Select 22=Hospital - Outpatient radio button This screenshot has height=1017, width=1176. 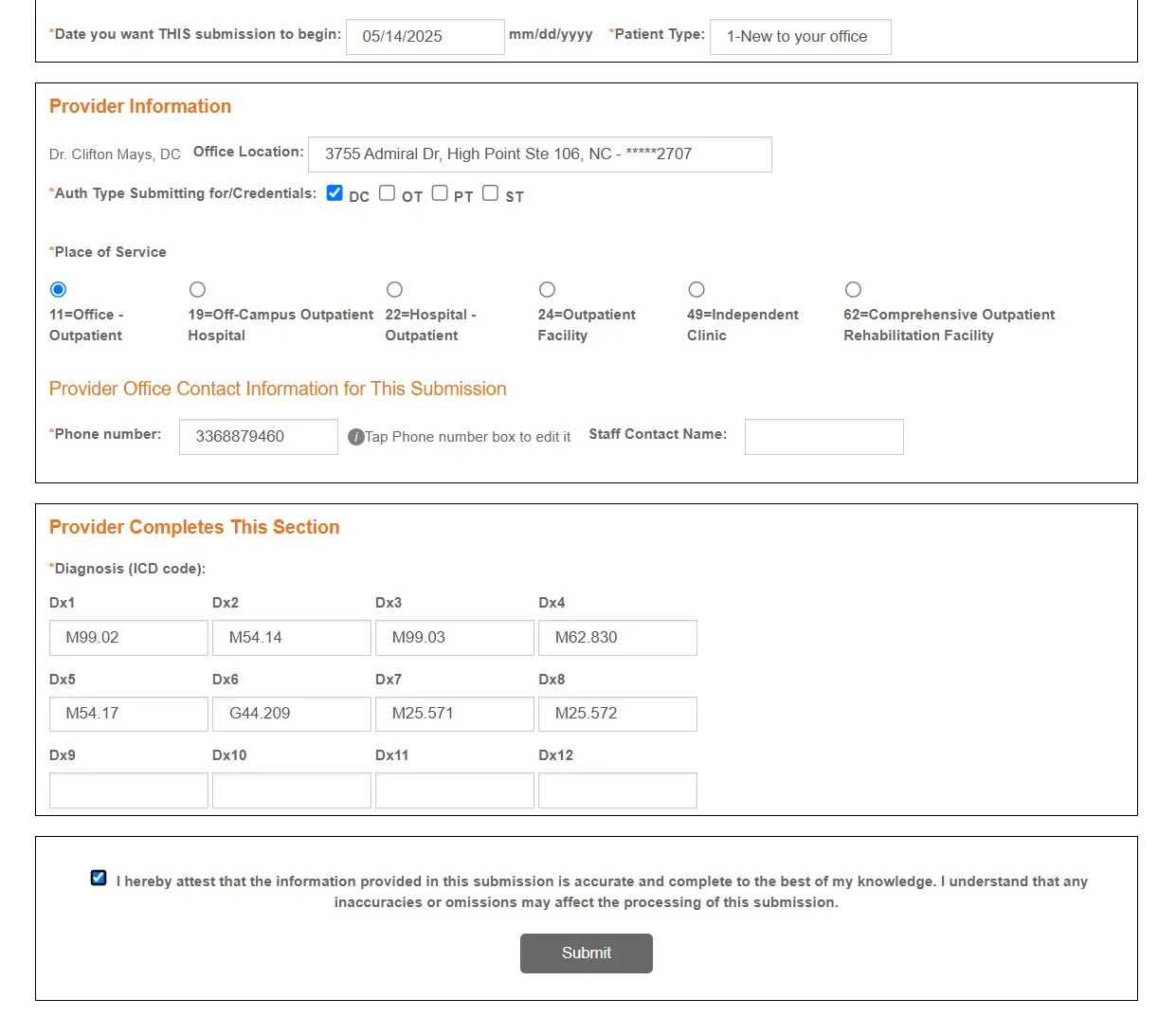click(394, 289)
